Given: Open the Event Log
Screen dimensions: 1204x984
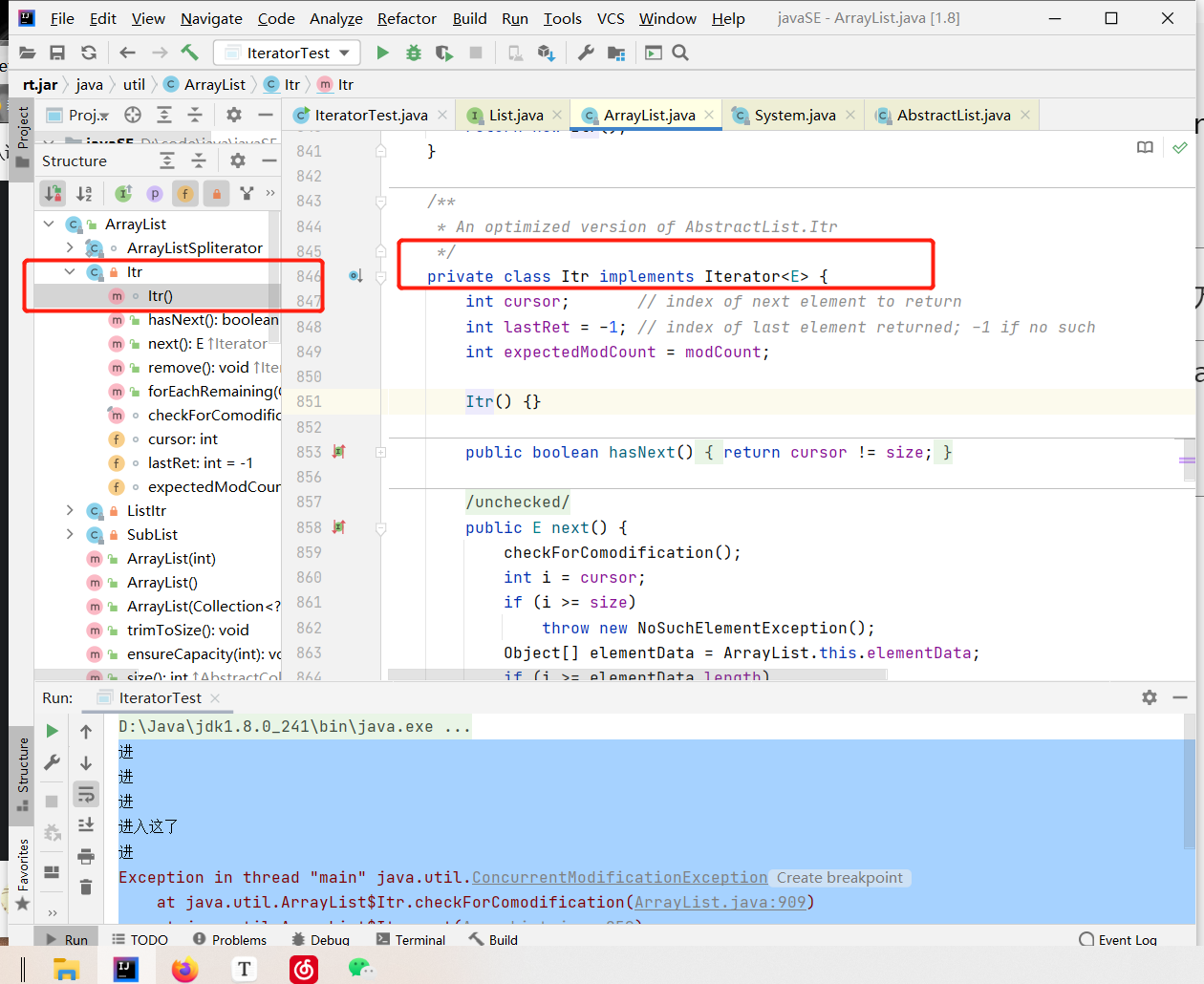Looking at the screenshot, I should [1118, 939].
